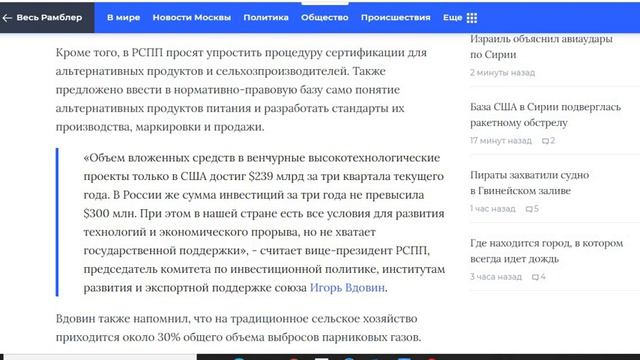Open the В мире section
The image size is (640, 360).
point(123,18)
